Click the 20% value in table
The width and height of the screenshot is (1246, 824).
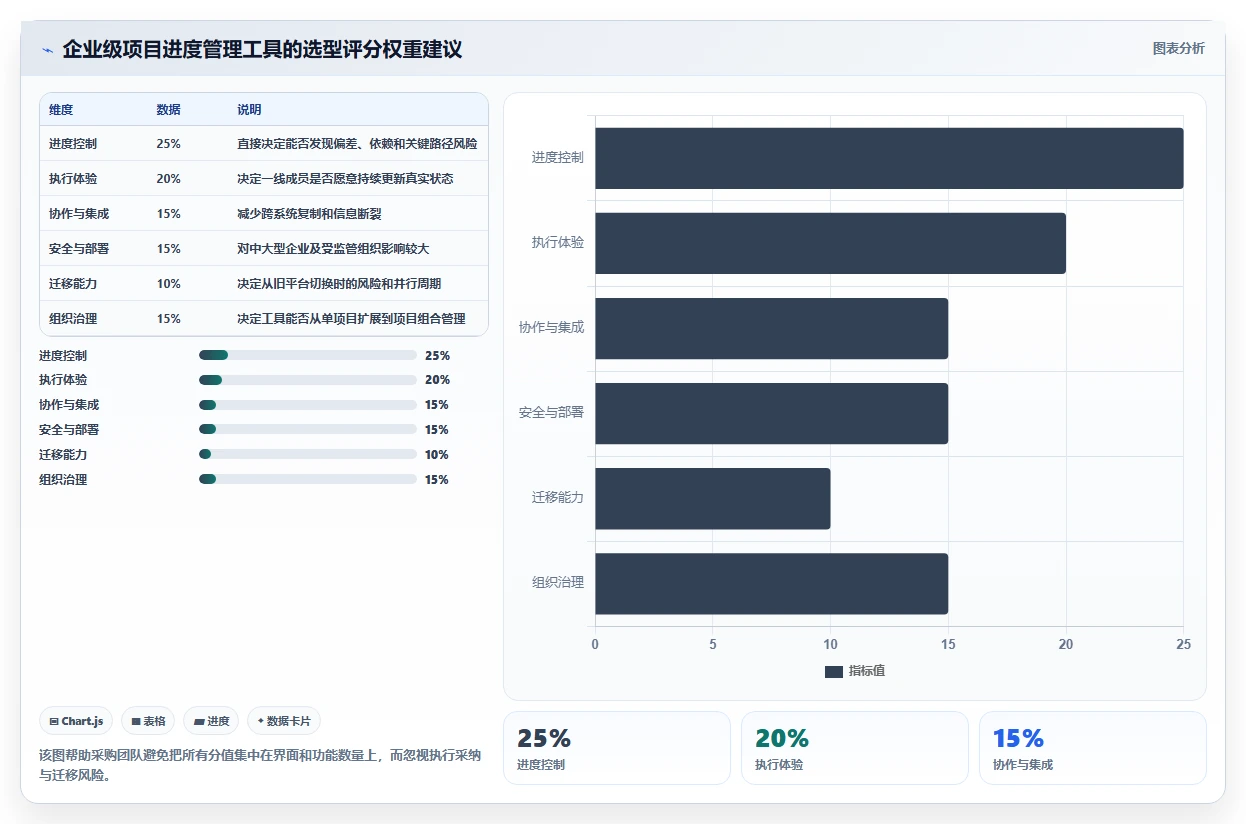(x=168, y=179)
